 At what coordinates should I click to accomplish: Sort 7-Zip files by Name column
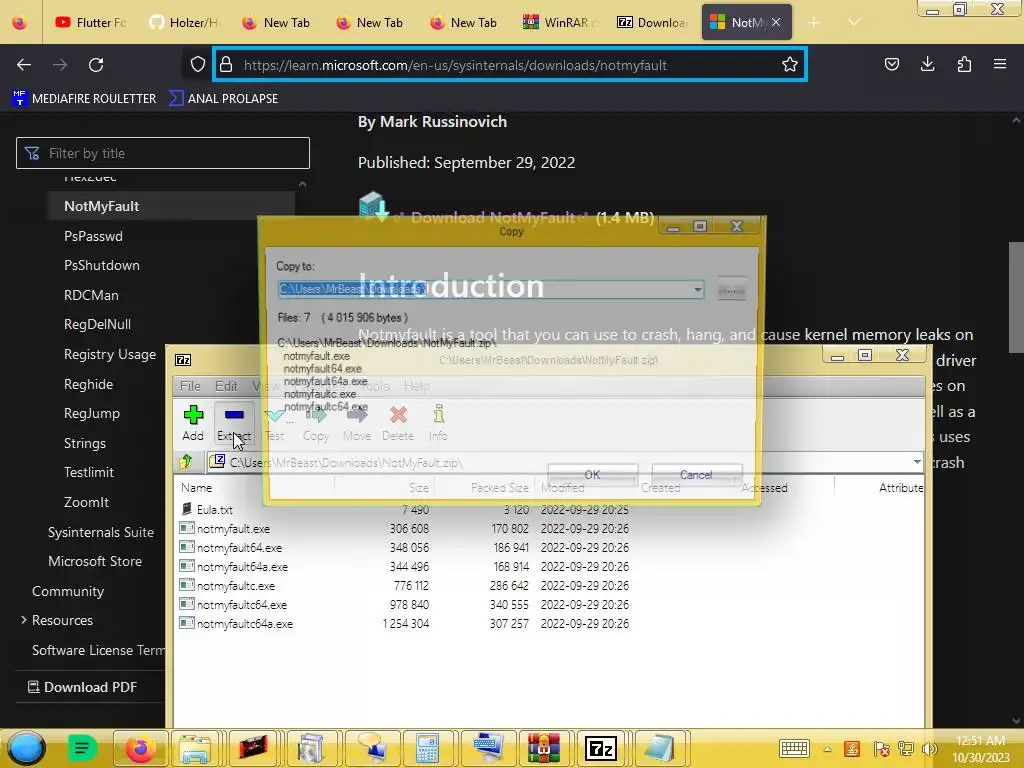(197, 488)
